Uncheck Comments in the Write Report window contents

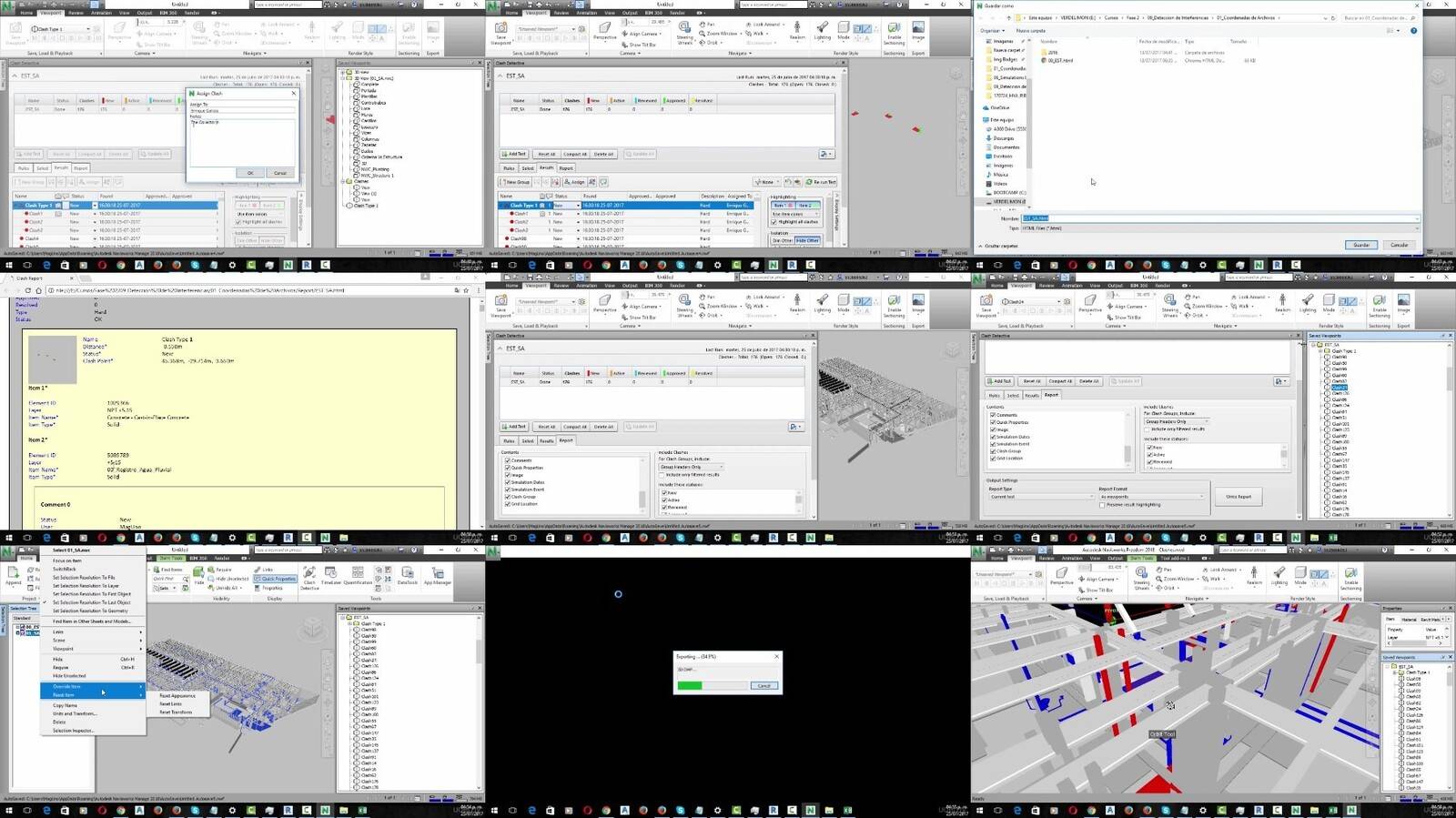point(993,415)
